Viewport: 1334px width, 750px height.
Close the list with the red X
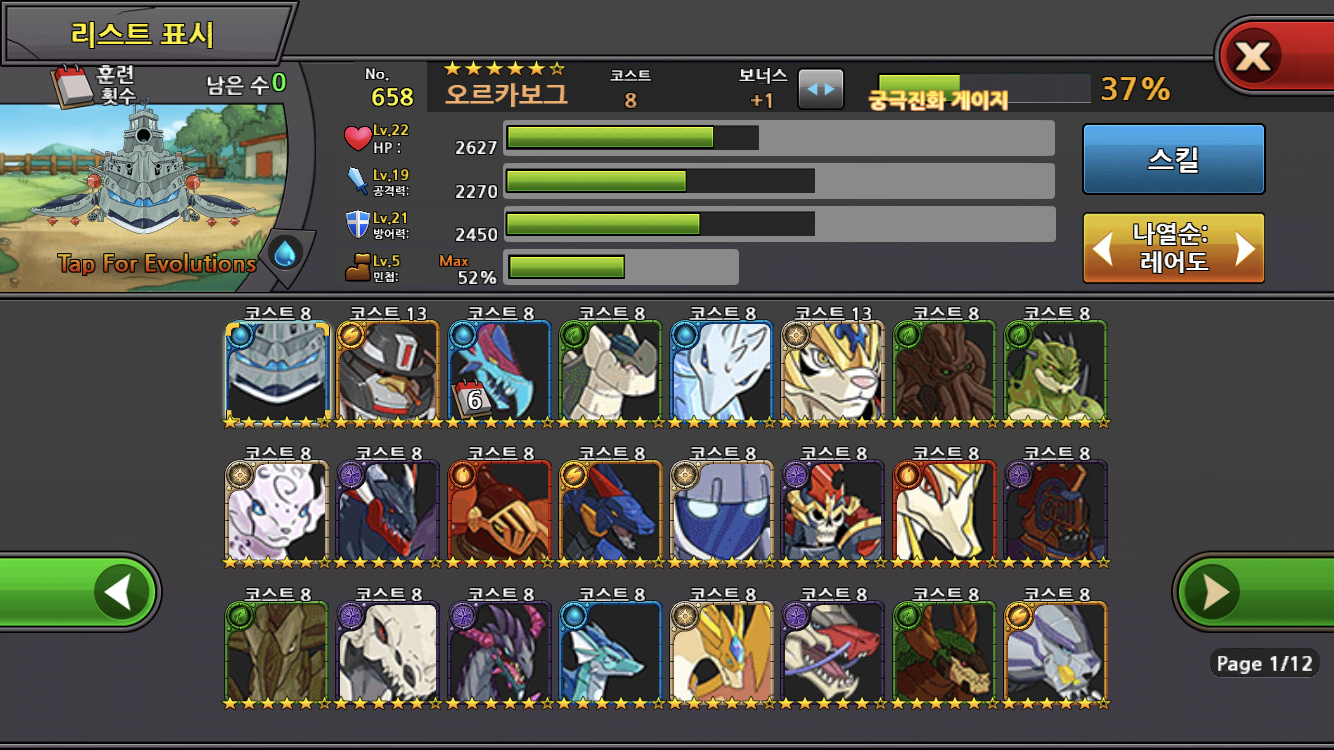pyautogui.click(x=1274, y=56)
